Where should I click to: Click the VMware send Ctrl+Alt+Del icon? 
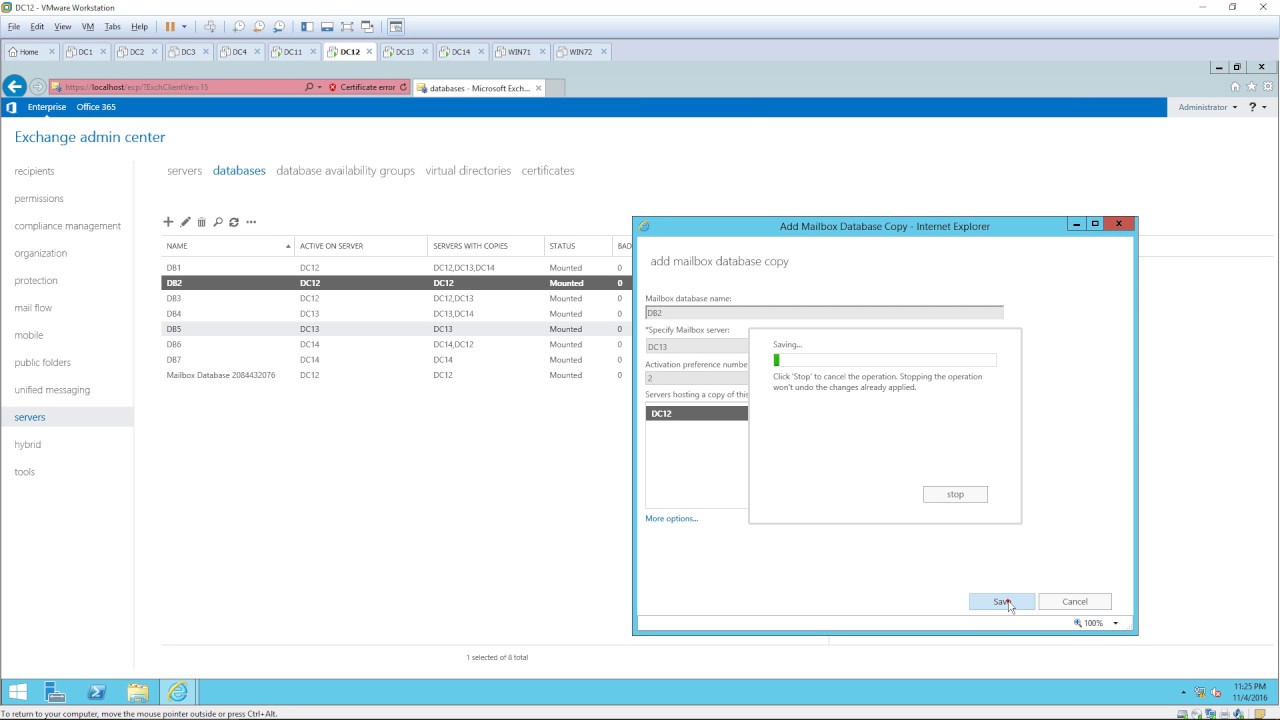(210, 26)
